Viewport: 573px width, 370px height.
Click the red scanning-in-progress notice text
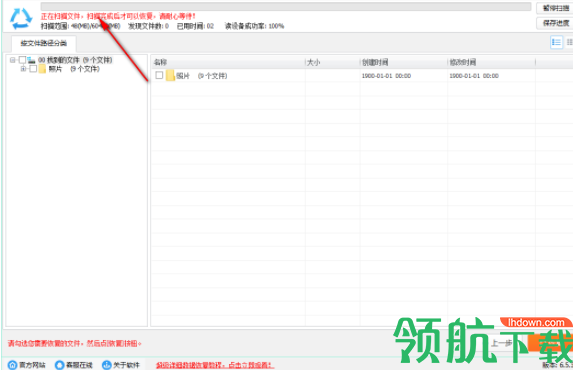(x=118, y=16)
